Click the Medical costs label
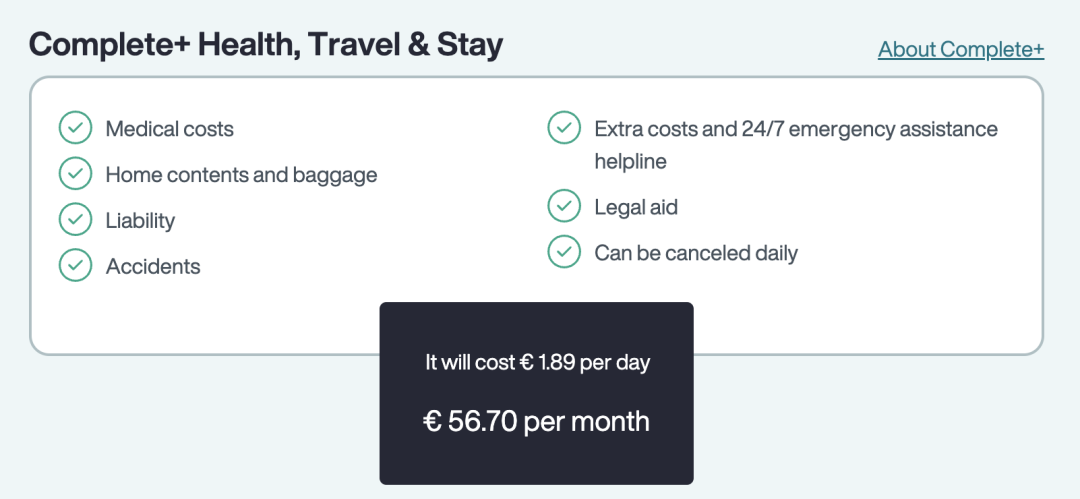 pos(169,129)
